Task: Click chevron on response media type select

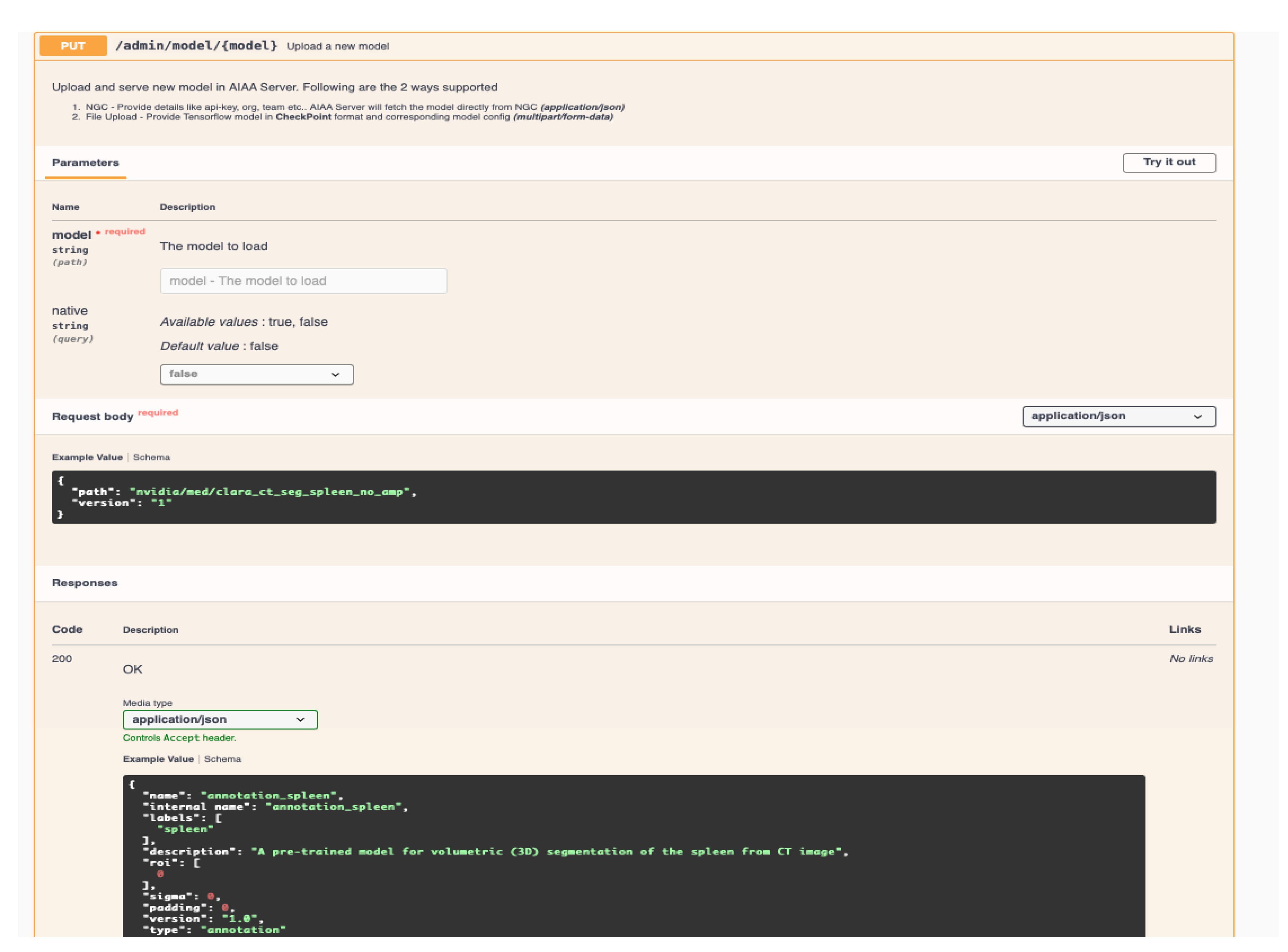Action: click(300, 720)
